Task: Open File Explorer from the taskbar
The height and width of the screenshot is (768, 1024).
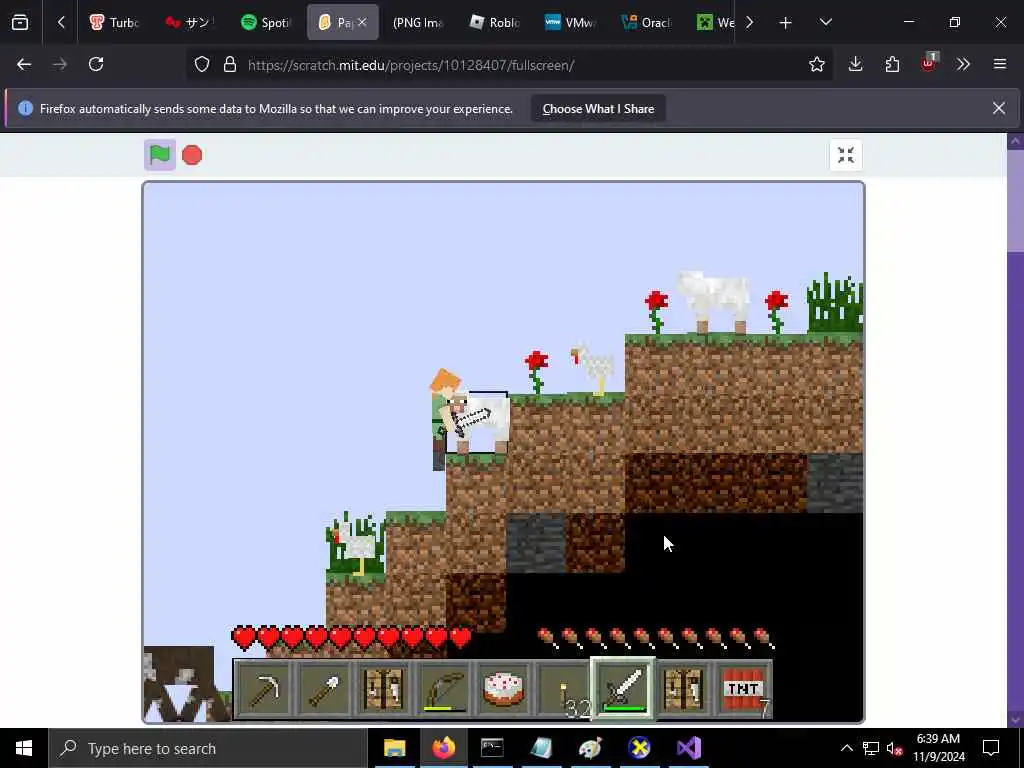Action: [394, 748]
